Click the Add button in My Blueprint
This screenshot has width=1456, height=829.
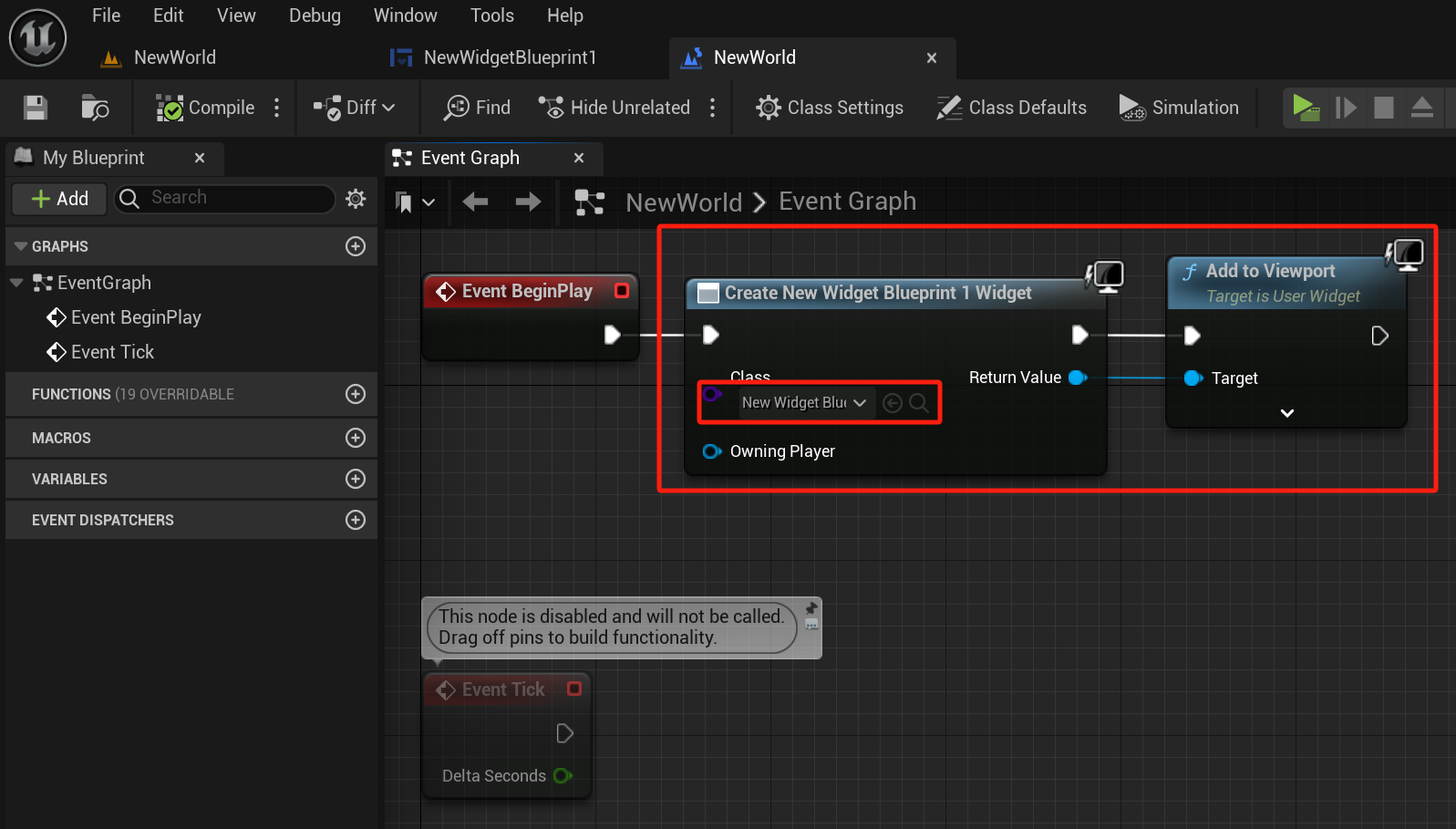tap(60, 199)
